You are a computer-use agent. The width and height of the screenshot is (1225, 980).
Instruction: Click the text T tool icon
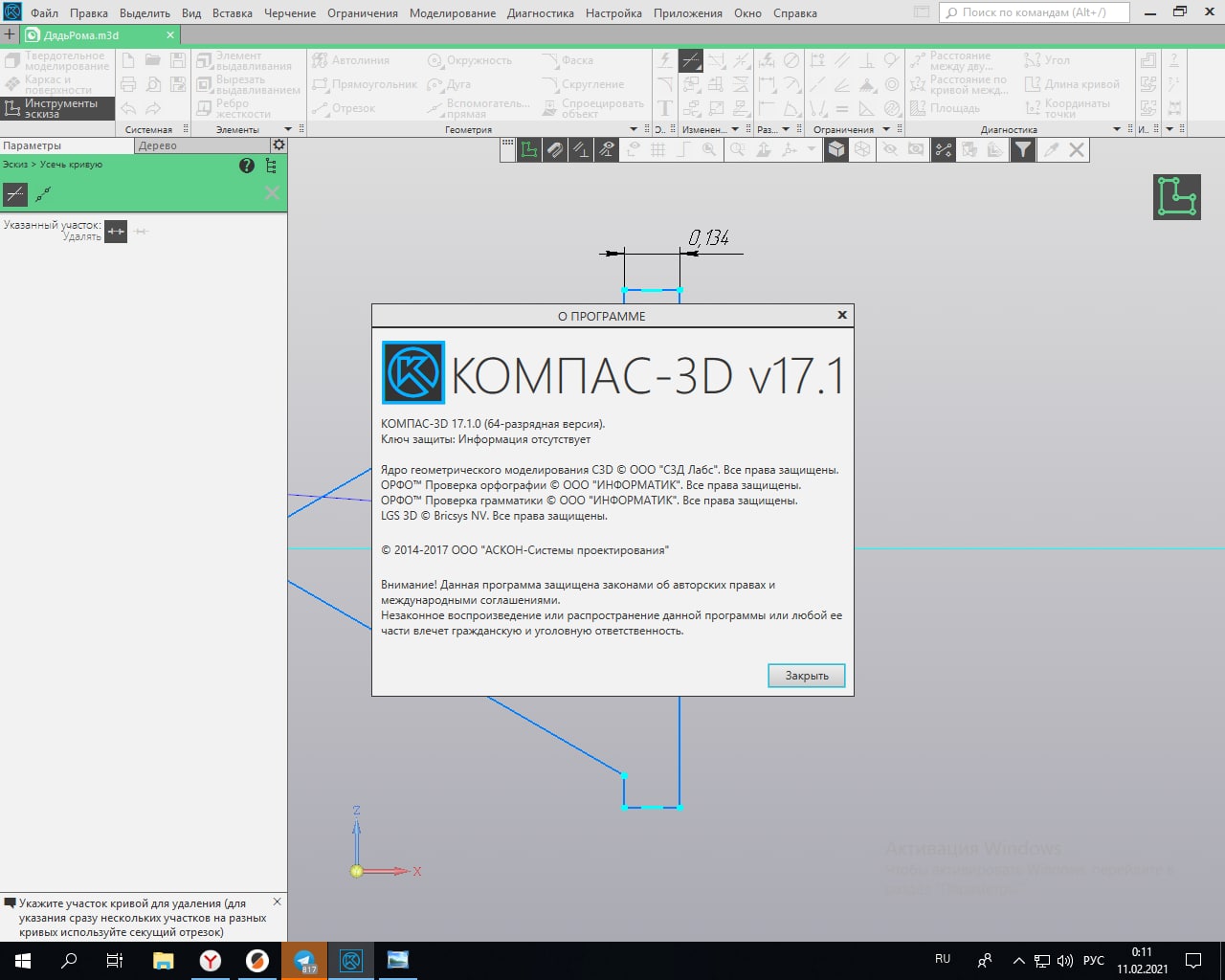[665, 108]
